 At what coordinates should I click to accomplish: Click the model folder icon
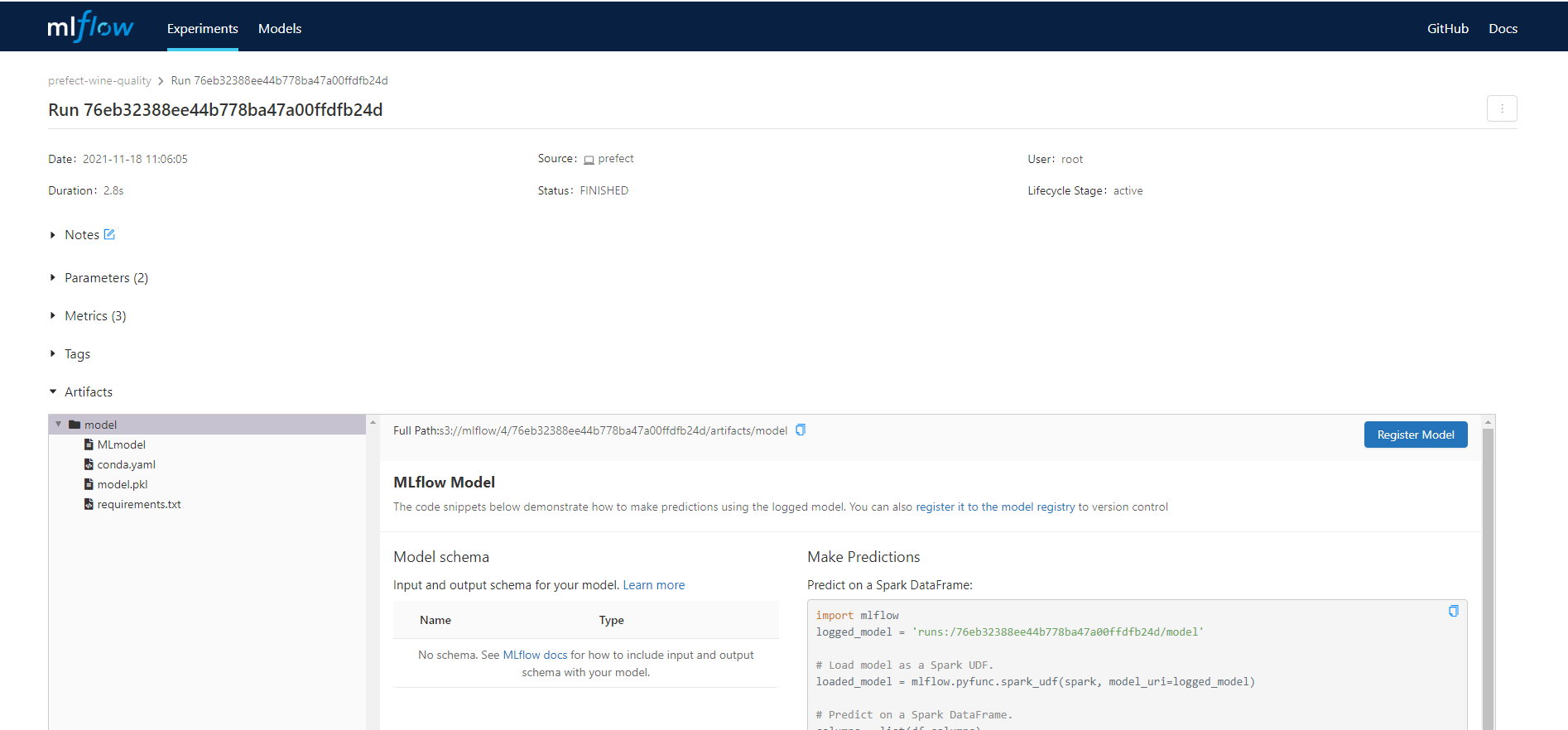75,425
